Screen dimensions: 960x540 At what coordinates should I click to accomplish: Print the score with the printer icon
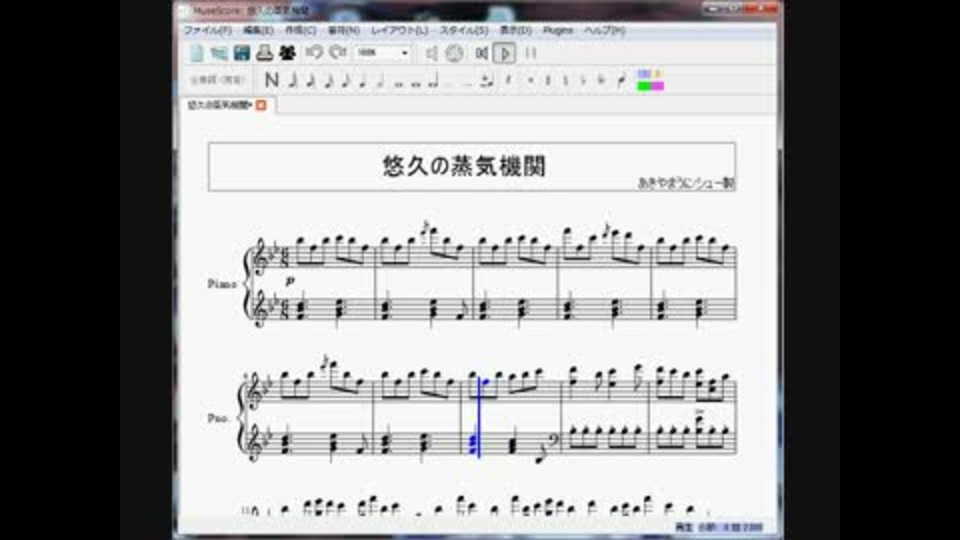pyautogui.click(x=264, y=53)
